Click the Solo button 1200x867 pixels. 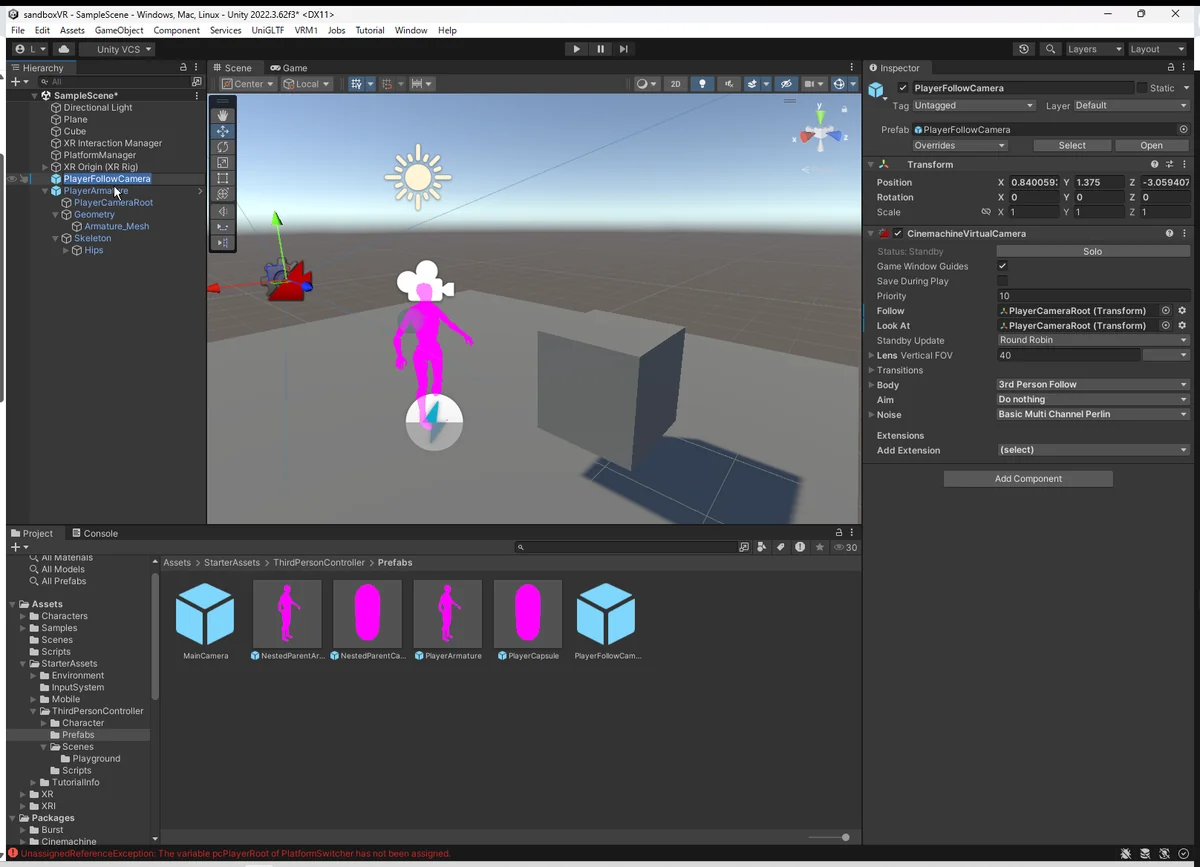[1092, 251]
